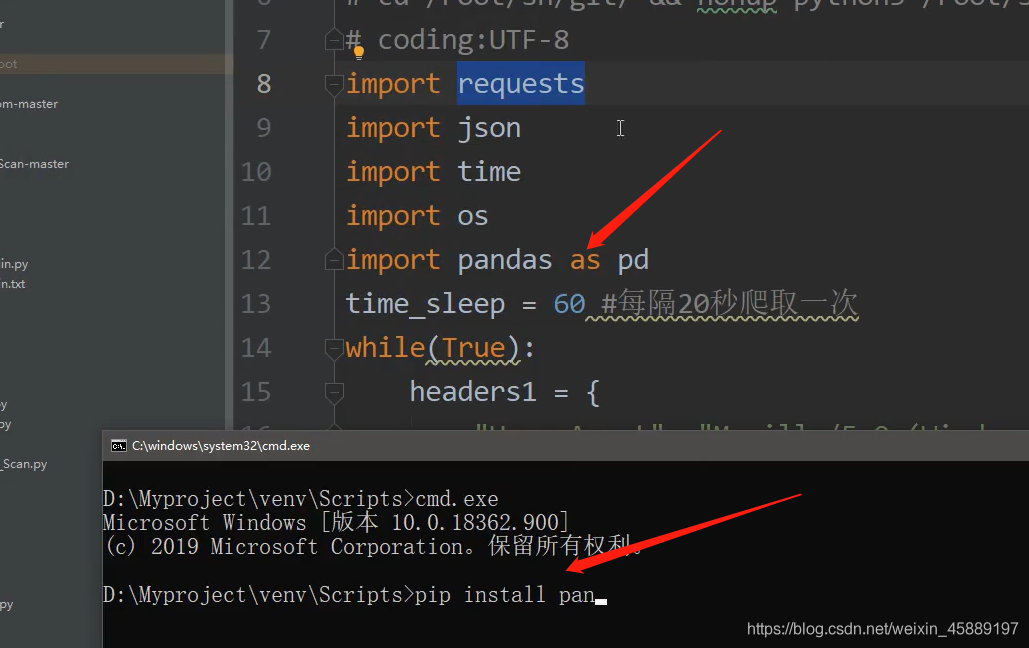
Task: Select the m-master folder in tree
Action: (x=29, y=104)
